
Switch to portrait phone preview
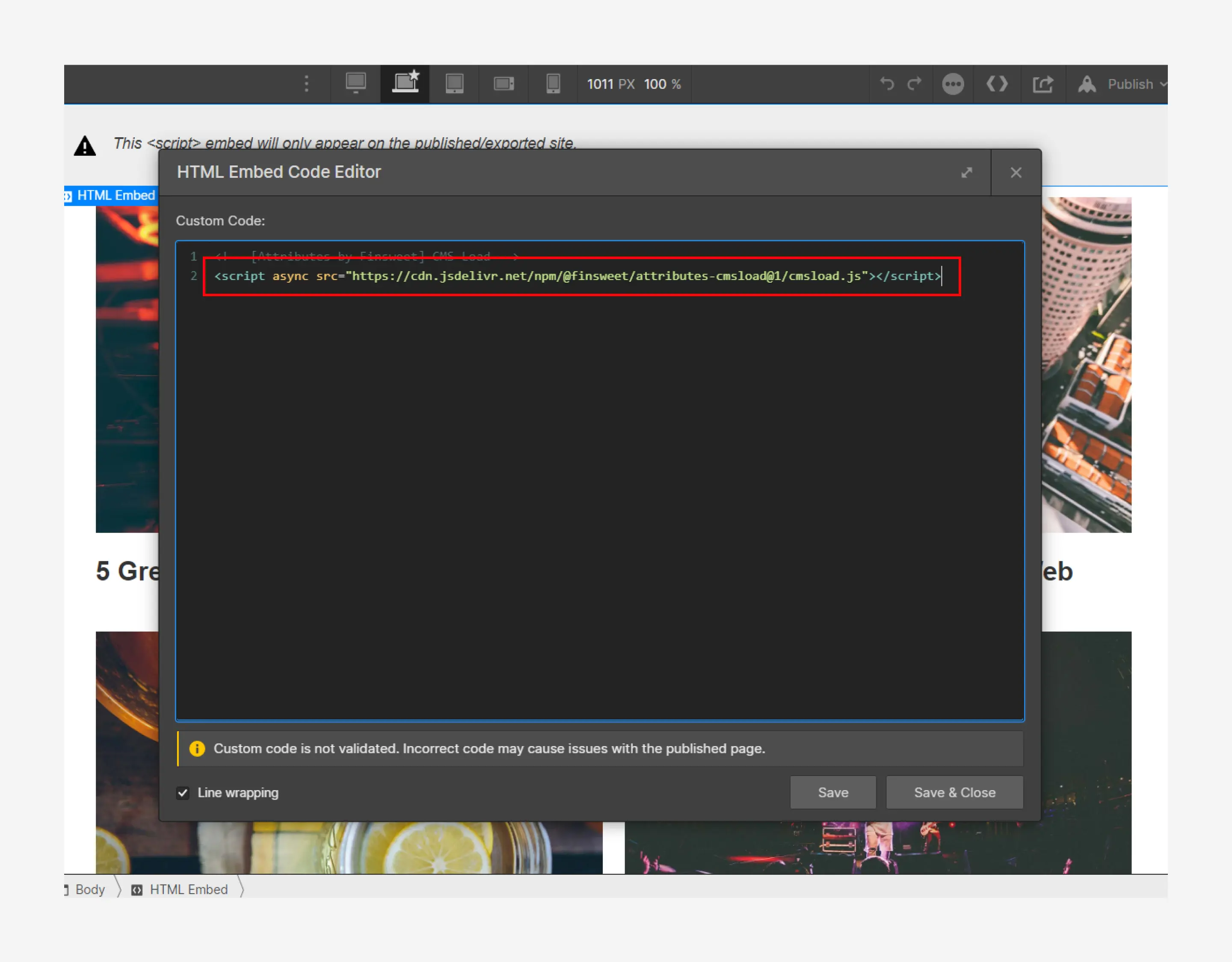coord(553,83)
